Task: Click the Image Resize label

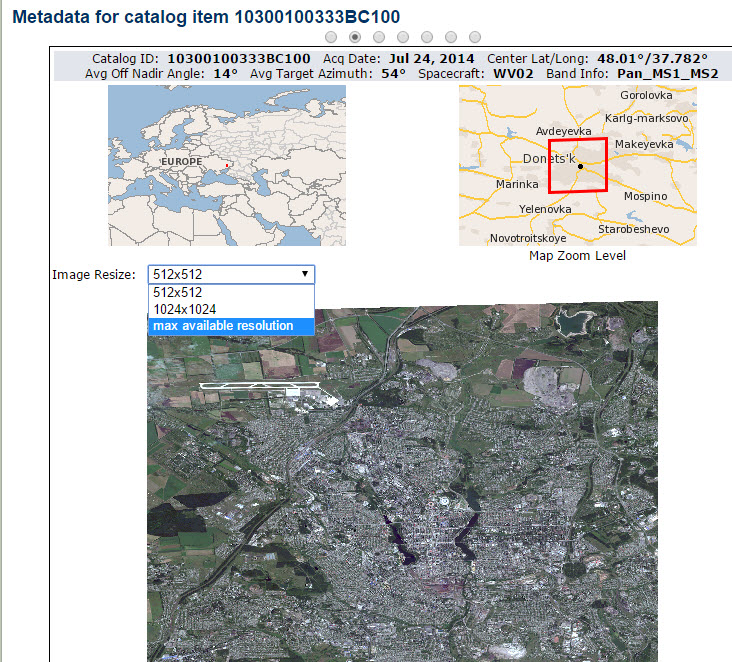Action: pyautogui.click(x=94, y=275)
